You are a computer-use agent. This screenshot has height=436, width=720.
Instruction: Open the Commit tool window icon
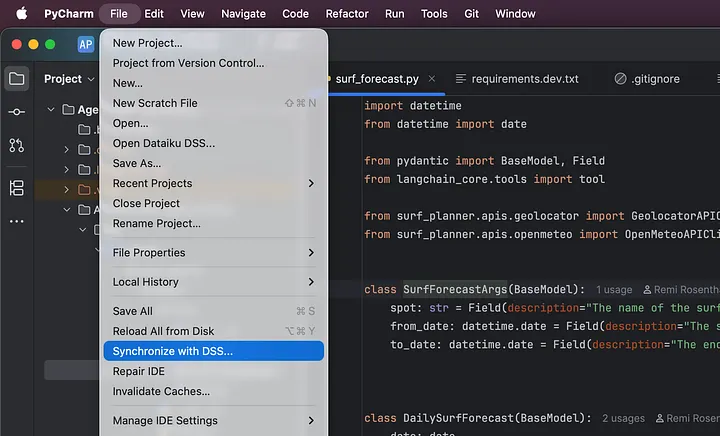click(x=17, y=112)
